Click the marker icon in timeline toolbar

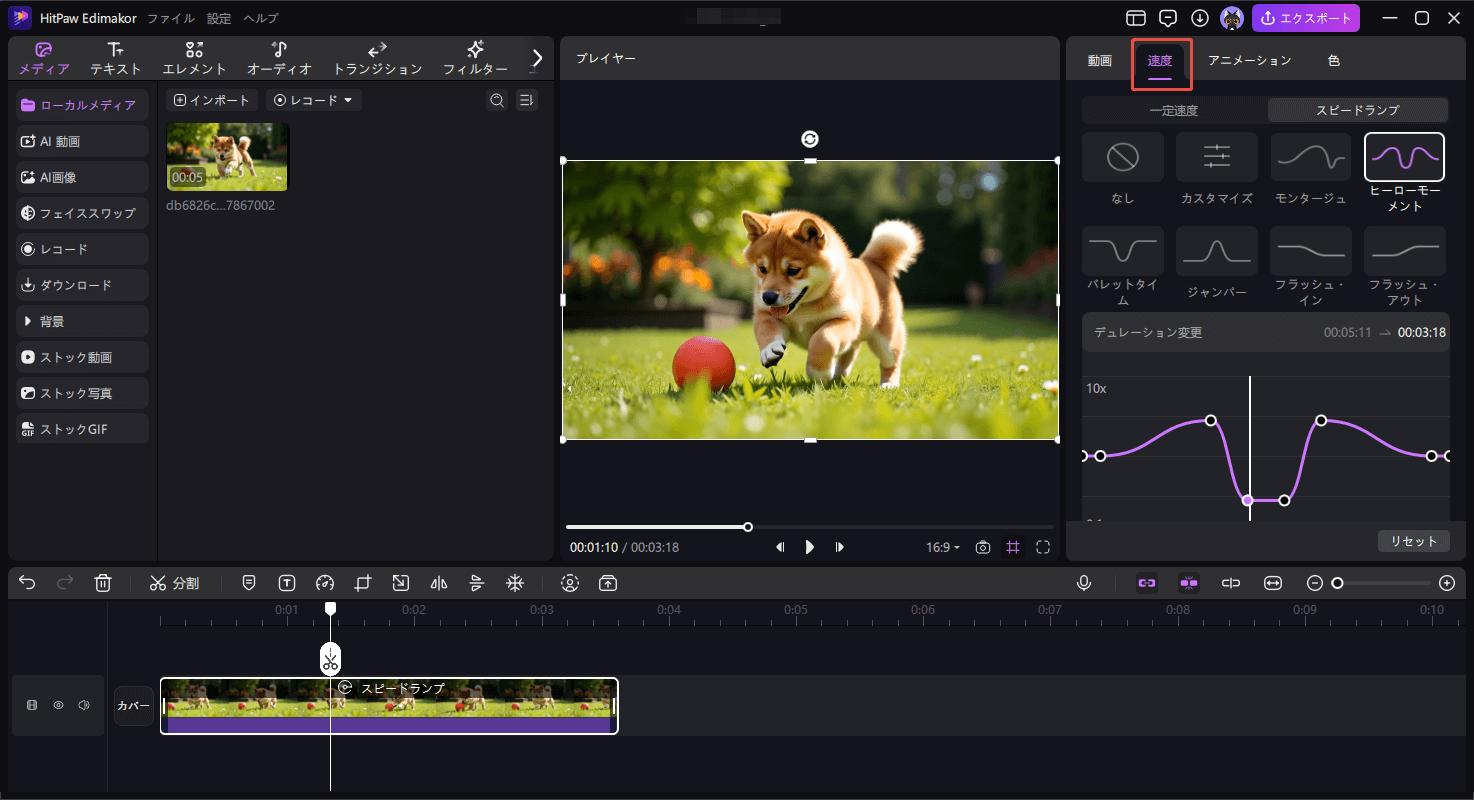249,583
